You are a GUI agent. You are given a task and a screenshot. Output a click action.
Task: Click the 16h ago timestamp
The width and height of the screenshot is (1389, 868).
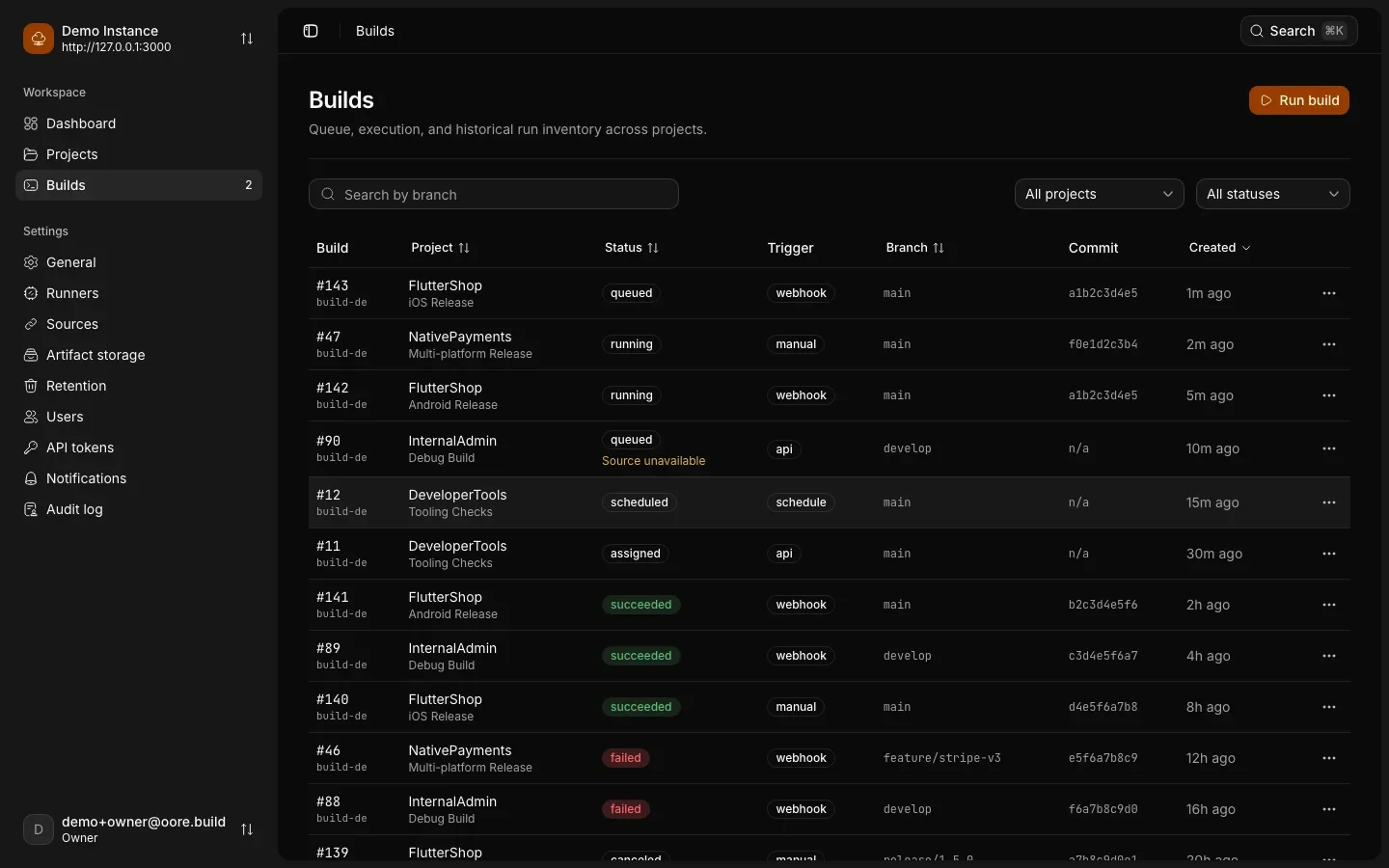tap(1211, 809)
